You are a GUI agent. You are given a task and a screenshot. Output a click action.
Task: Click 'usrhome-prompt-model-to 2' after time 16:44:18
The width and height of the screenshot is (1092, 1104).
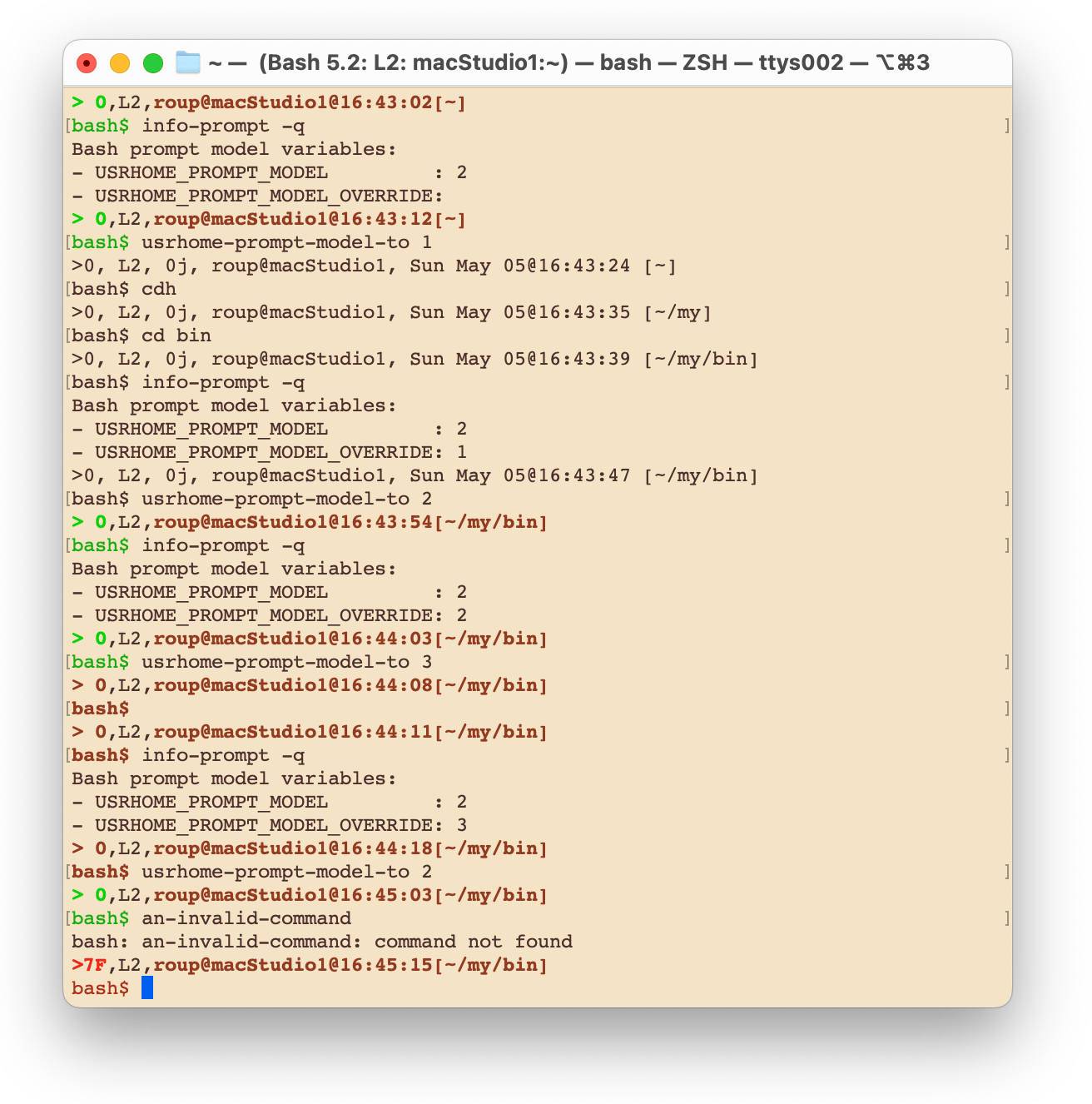pos(287,872)
